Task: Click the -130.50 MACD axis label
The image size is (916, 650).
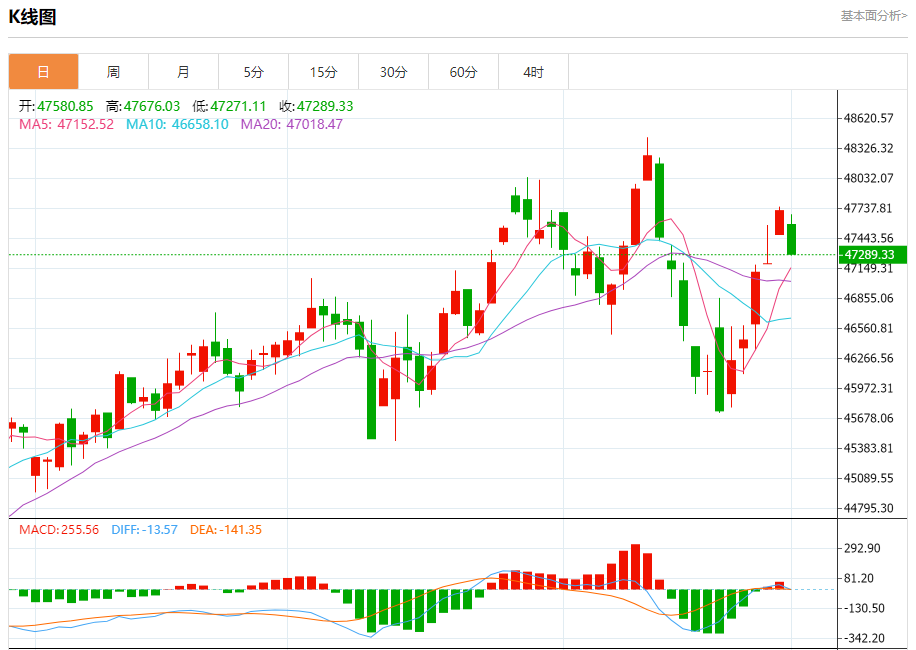Action: [865, 609]
